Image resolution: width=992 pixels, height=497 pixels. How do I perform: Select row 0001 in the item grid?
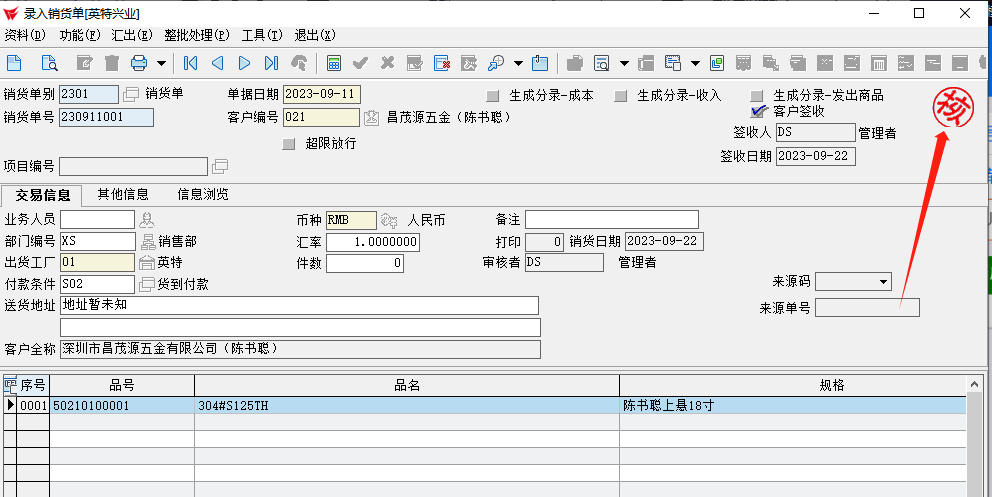pos(33,405)
